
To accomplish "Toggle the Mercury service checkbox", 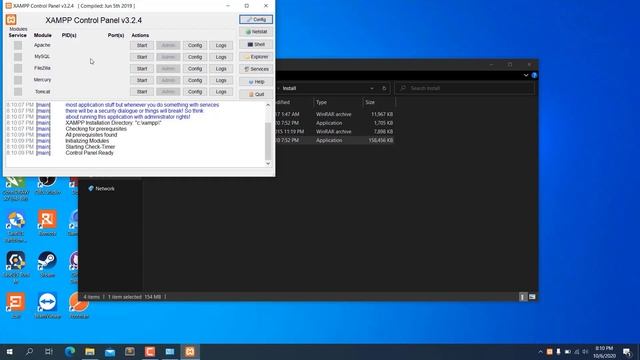I will point(18,80).
